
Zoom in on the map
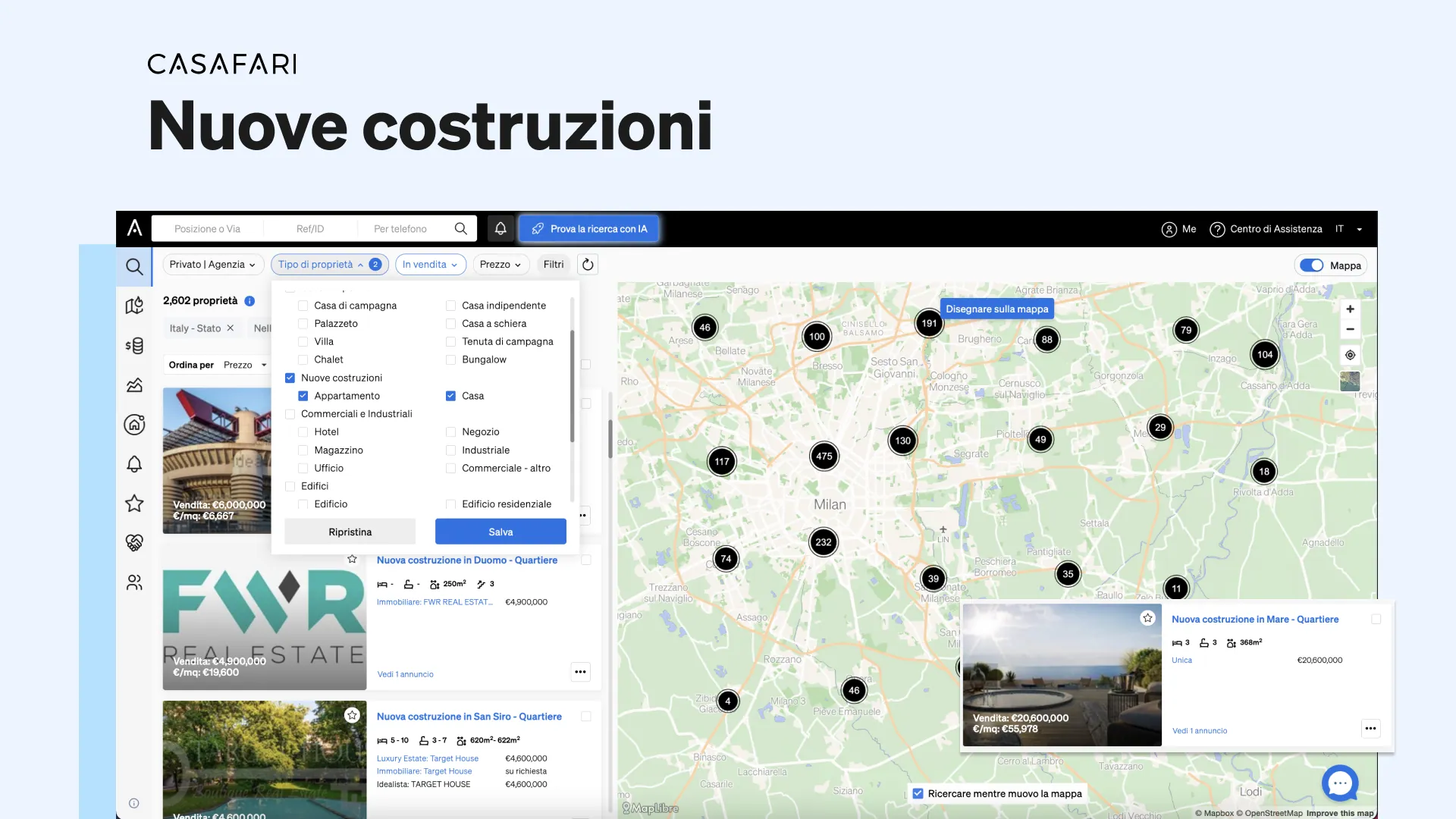tap(1350, 309)
